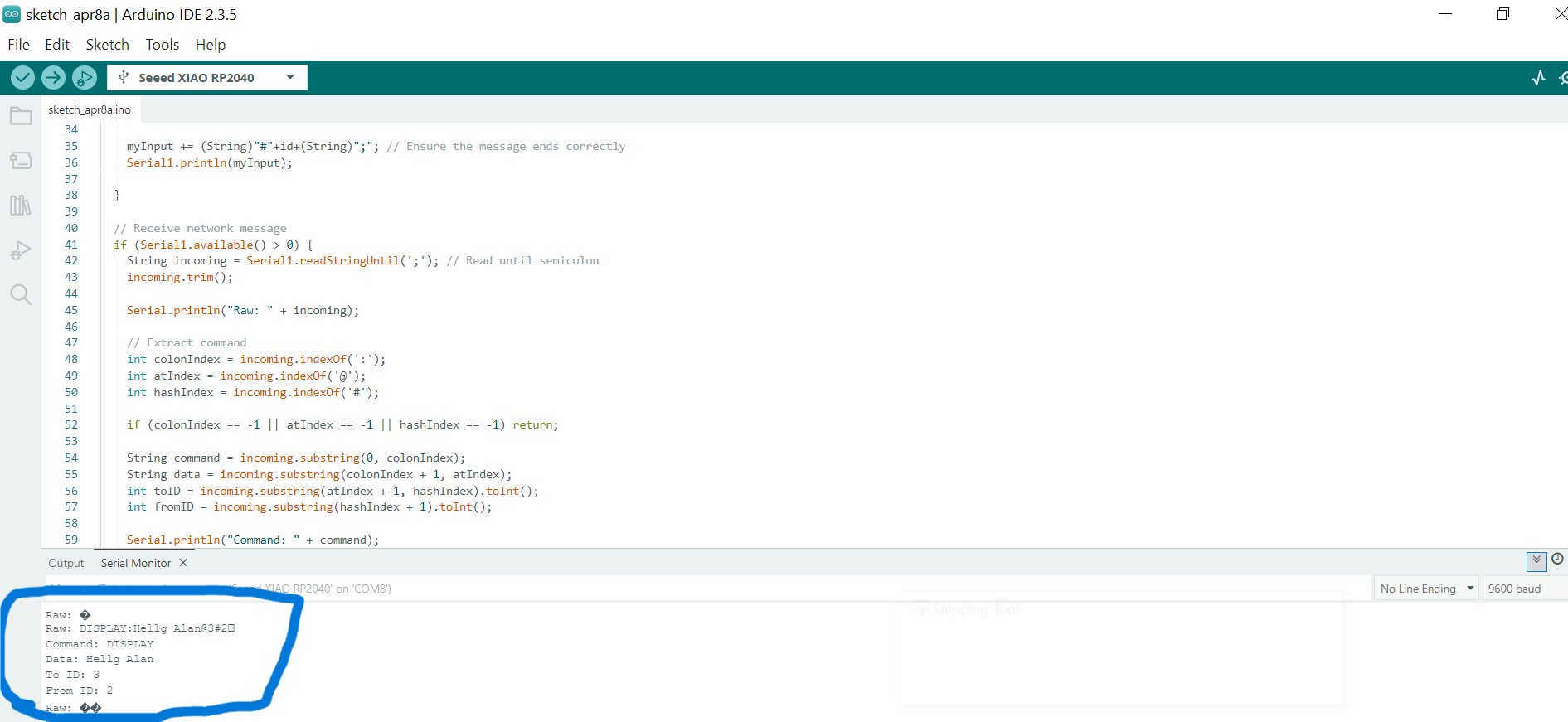Image resolution: width=1568 pixels, height=722 pixels.
Task: Open the Seeed XIAO RP2040 board selector
Action: click(x=206, y=77)
